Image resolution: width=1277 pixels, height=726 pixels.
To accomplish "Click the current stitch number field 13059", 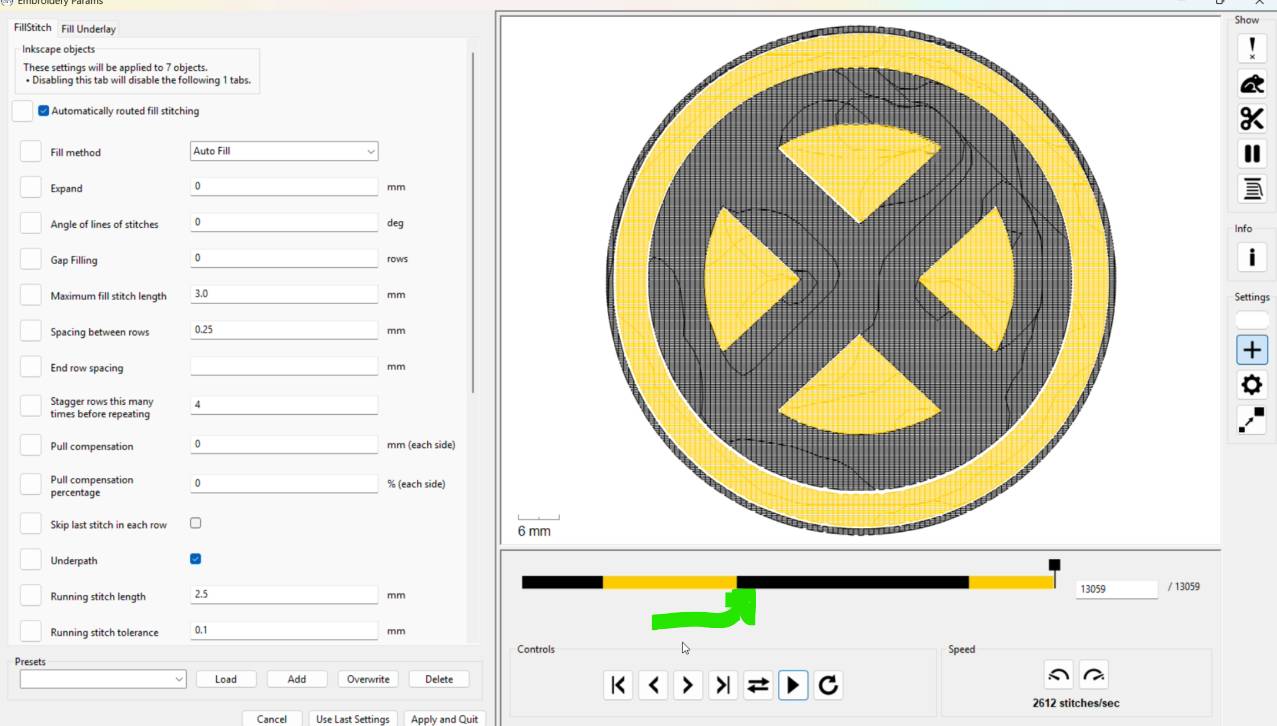I will pos(1116,589).
